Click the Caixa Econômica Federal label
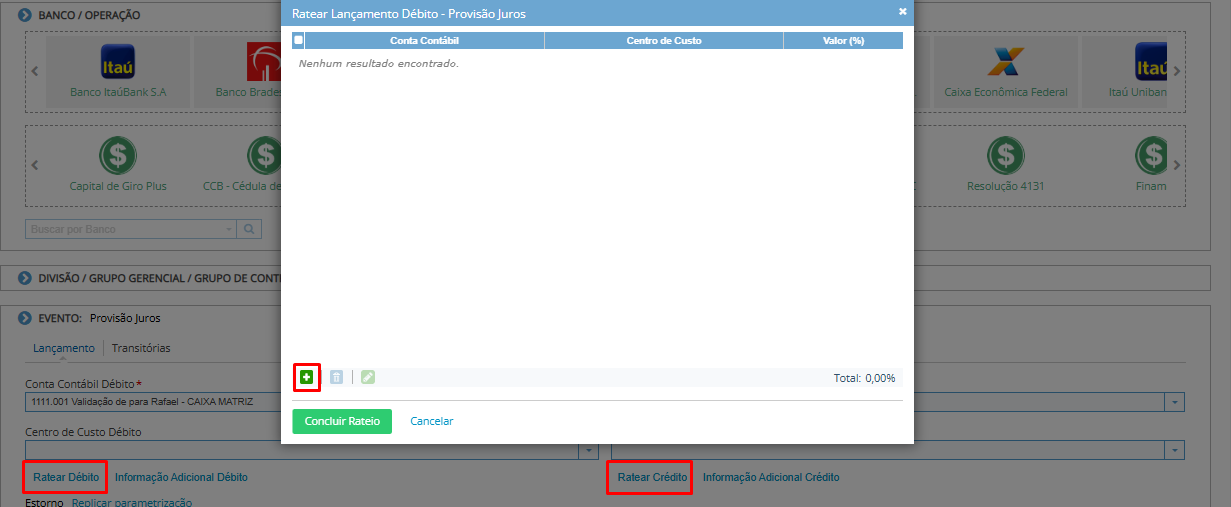Viewport: 1231px width, 507px height. (x=1006, y=92)
